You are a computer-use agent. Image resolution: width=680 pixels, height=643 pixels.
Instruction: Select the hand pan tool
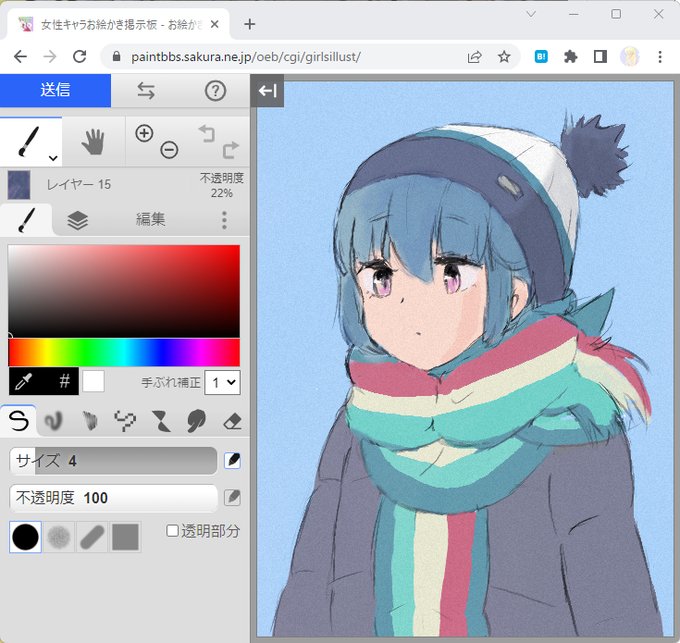(x=93, y=141)
